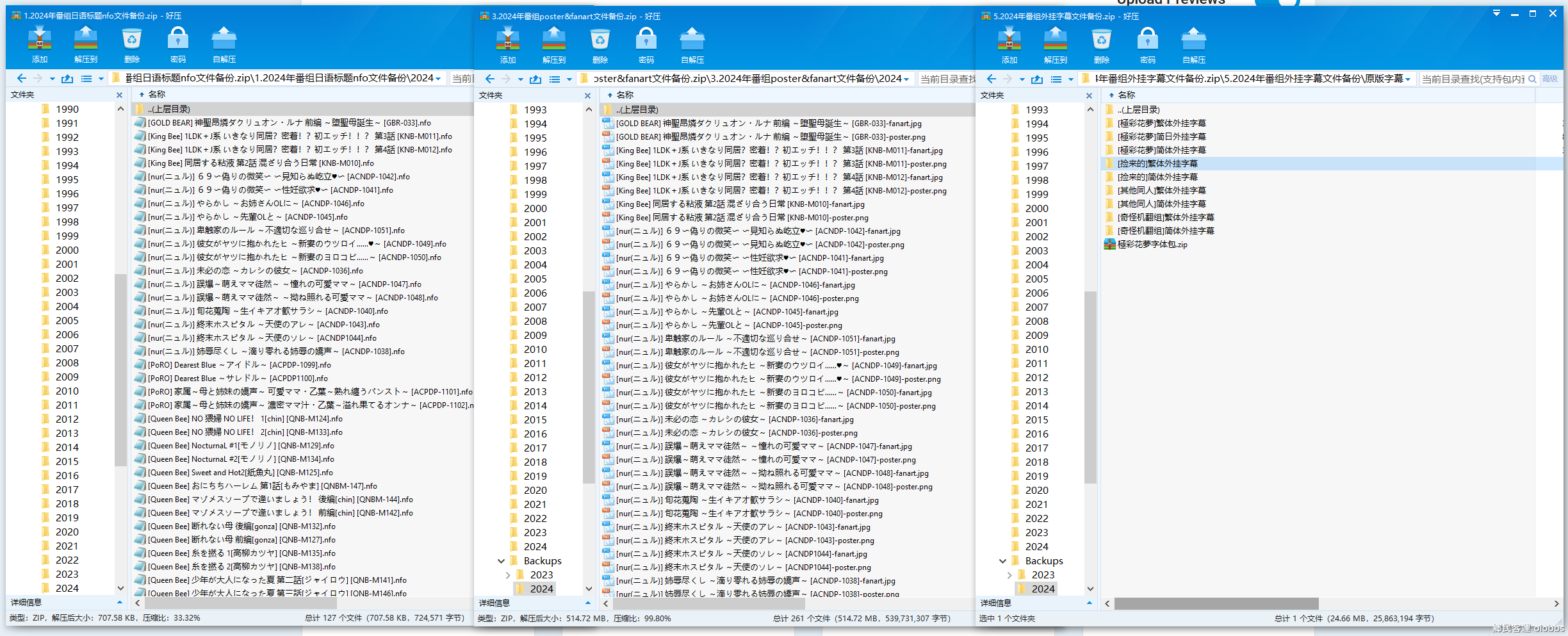Viewport: 1568px width, 636px height.
Task: Select 2010 folder in nfo window tree
Action: [67, 391]
